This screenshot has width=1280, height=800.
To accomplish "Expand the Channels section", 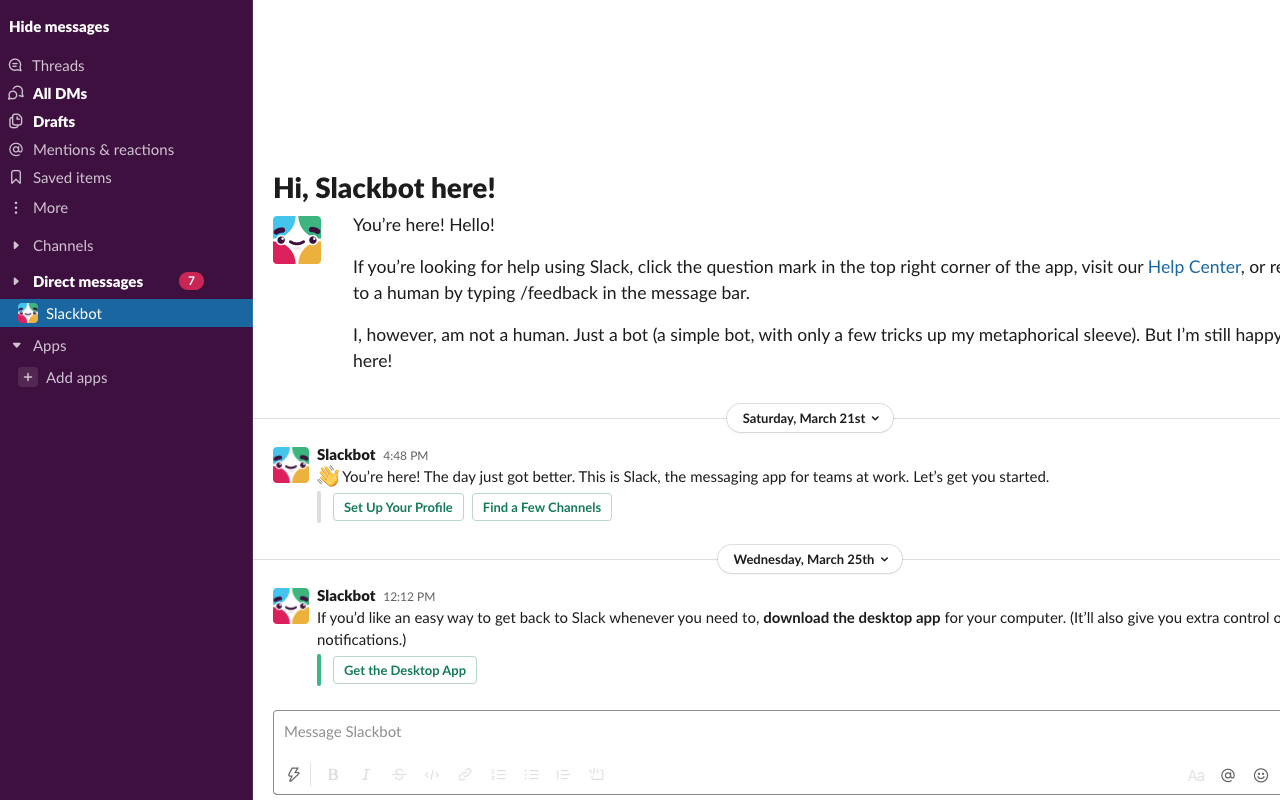I will (x=16, y=245).
